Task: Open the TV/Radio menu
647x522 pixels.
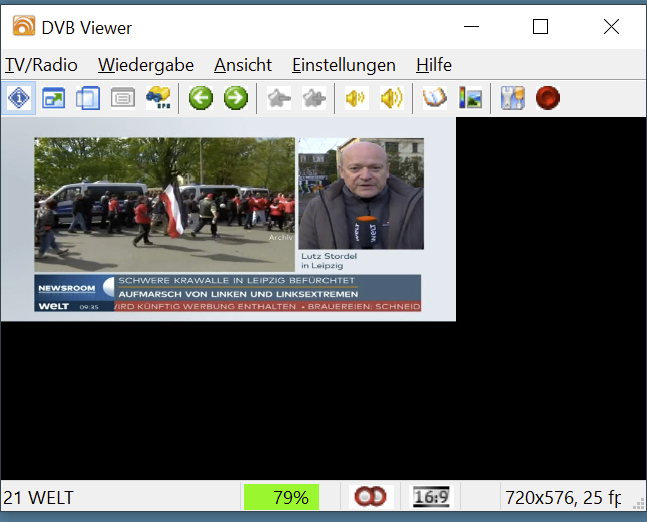Action: (x=41, y=65)
